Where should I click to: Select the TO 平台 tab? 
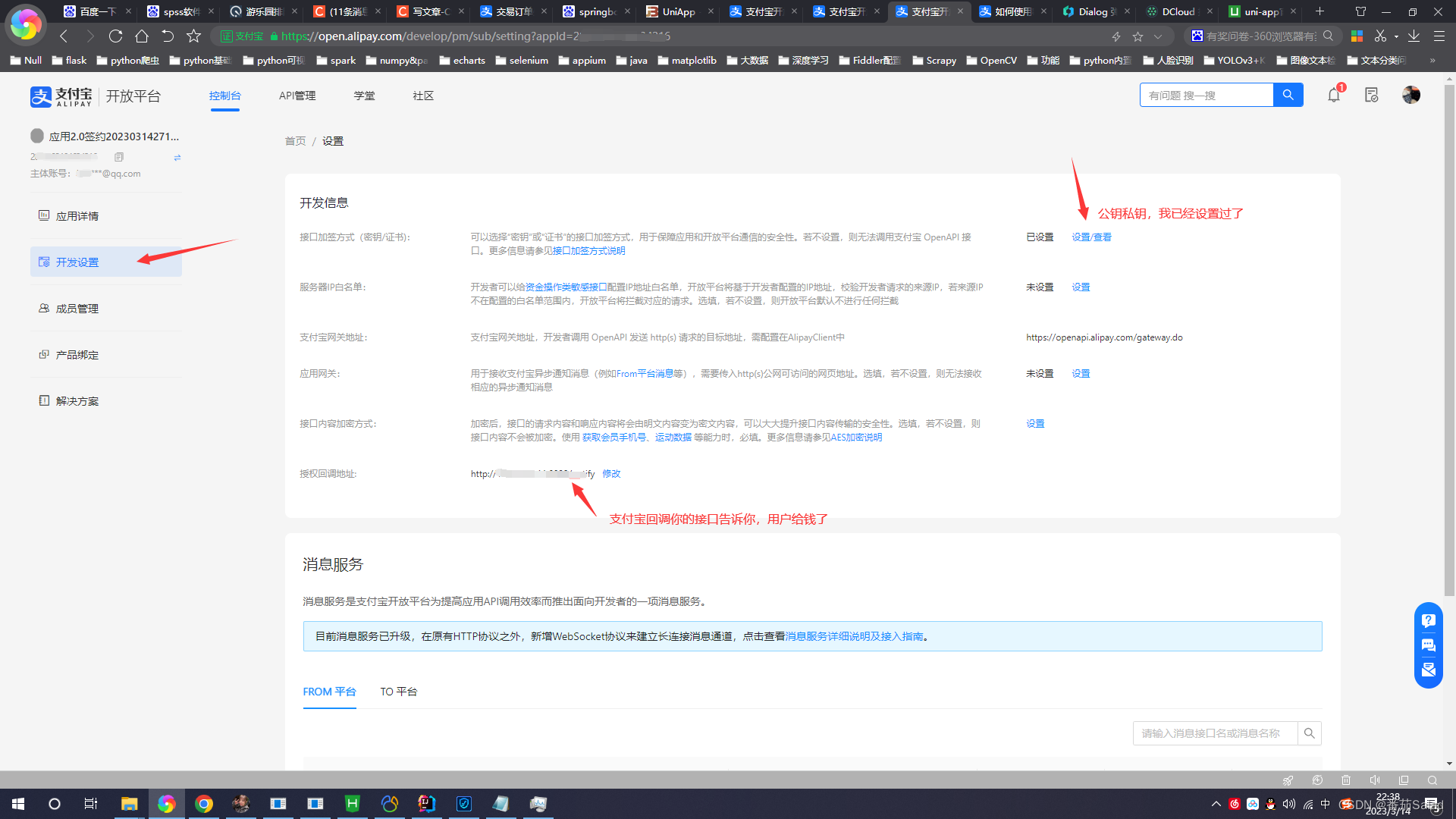399,692
